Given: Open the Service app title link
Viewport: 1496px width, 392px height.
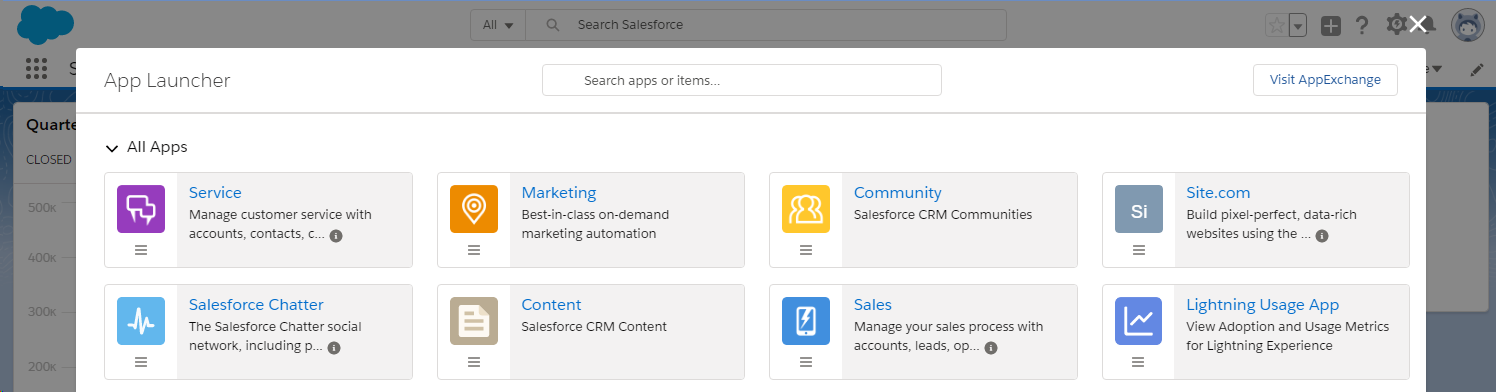Looking at the screenshot, I should (x=215, y=193).
